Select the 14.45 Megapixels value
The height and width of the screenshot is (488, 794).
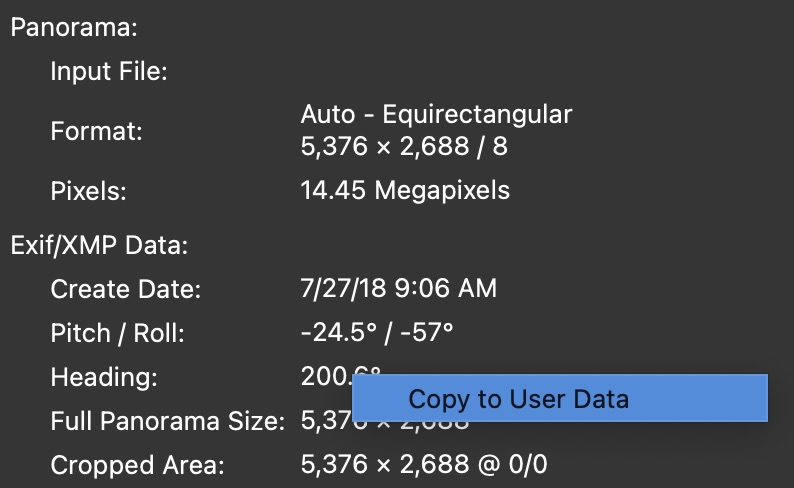pos(405,190)
